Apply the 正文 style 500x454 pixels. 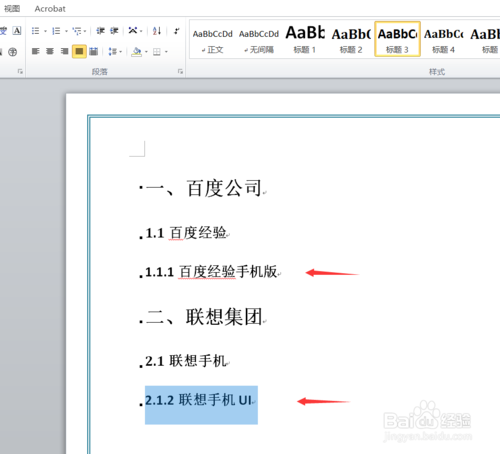pos(212,40)
